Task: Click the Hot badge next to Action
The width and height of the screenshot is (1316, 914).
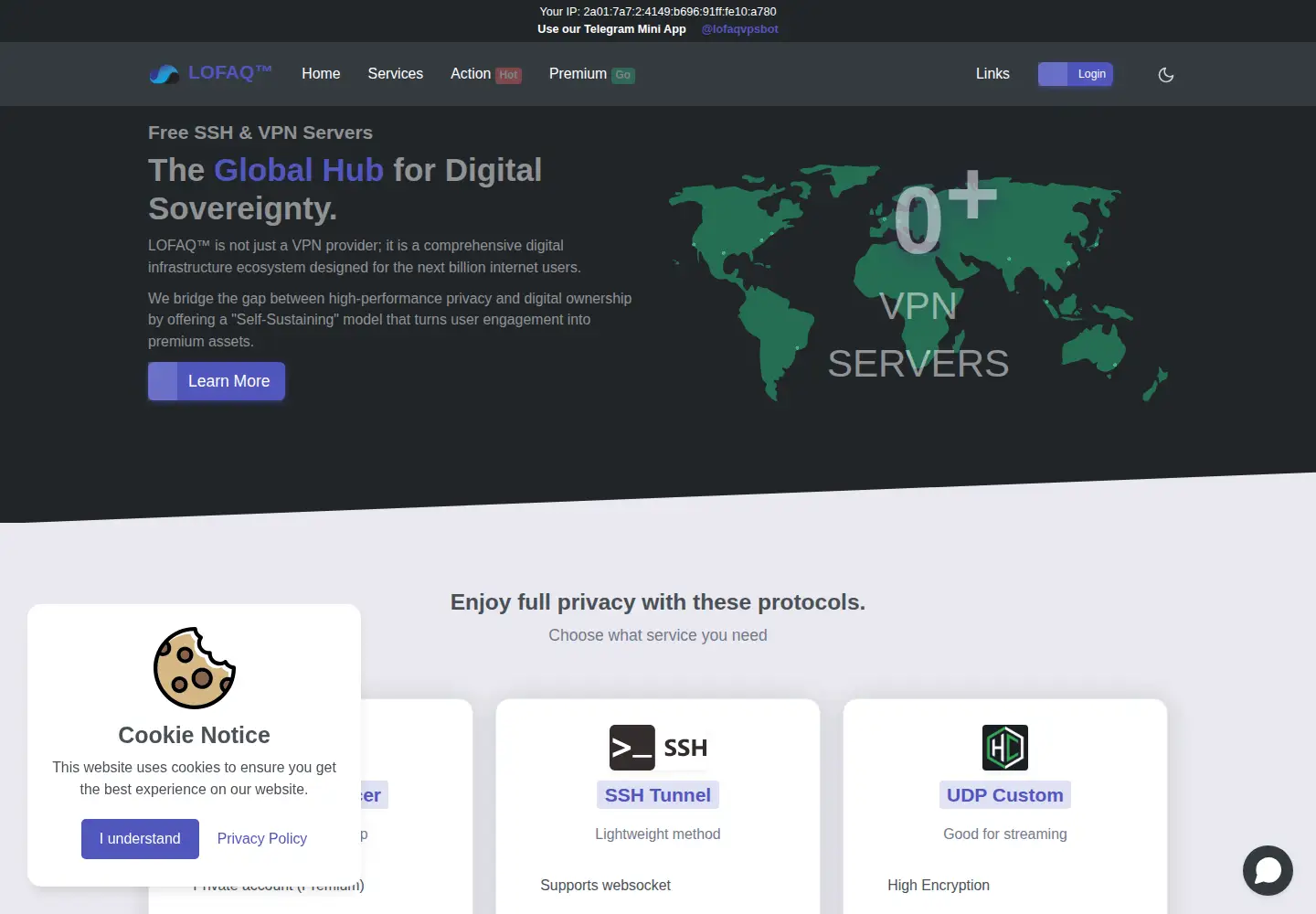Action: (509, 75)
